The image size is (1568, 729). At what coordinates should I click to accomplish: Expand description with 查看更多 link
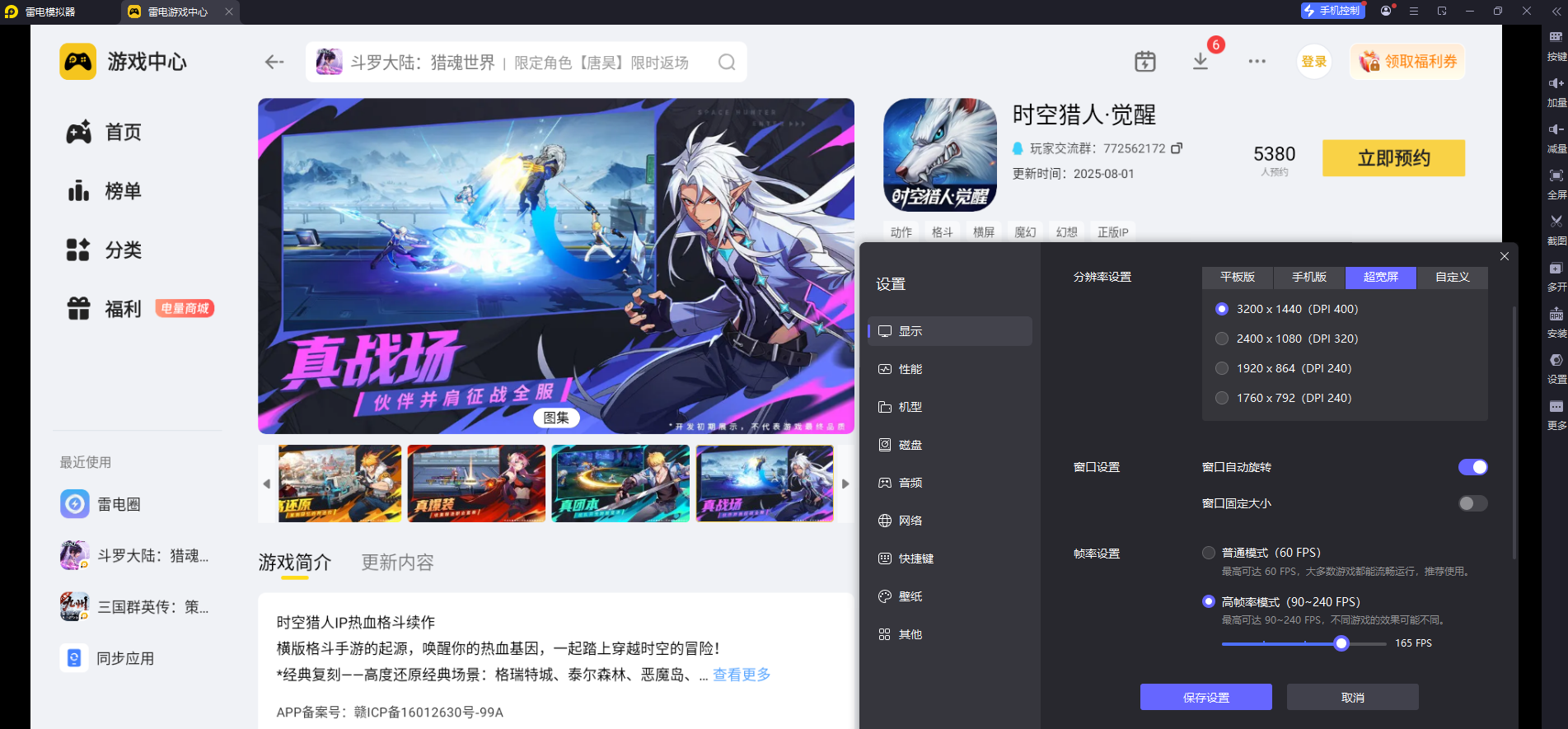click(742, 675)
